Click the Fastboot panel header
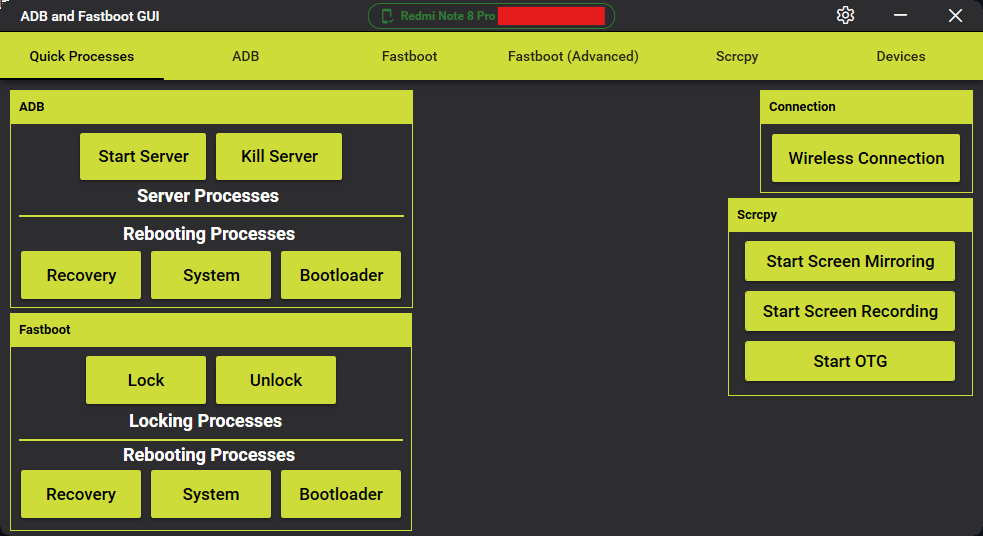 coord(211,330)
